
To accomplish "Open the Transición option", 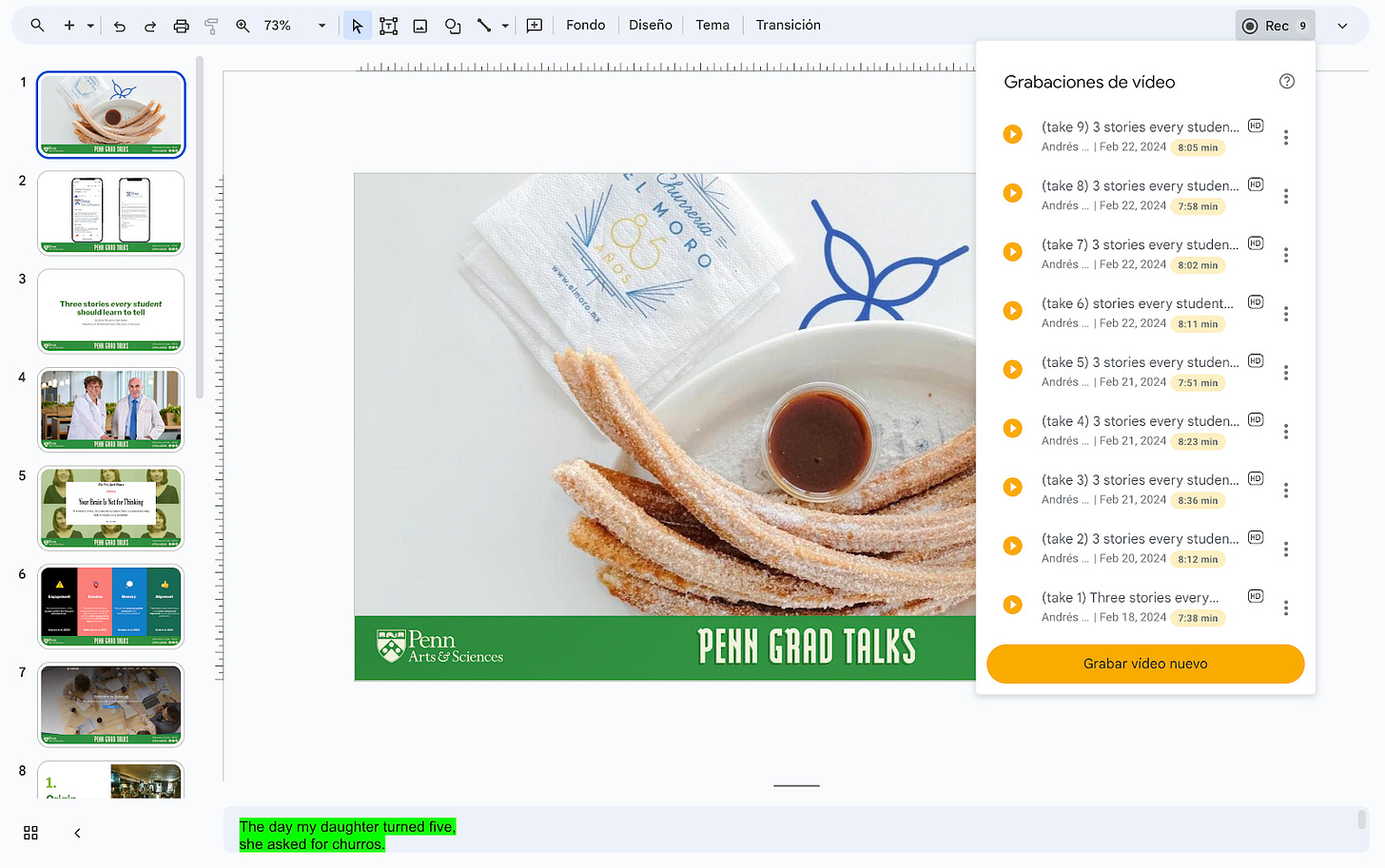I will [x=788, y=26].
